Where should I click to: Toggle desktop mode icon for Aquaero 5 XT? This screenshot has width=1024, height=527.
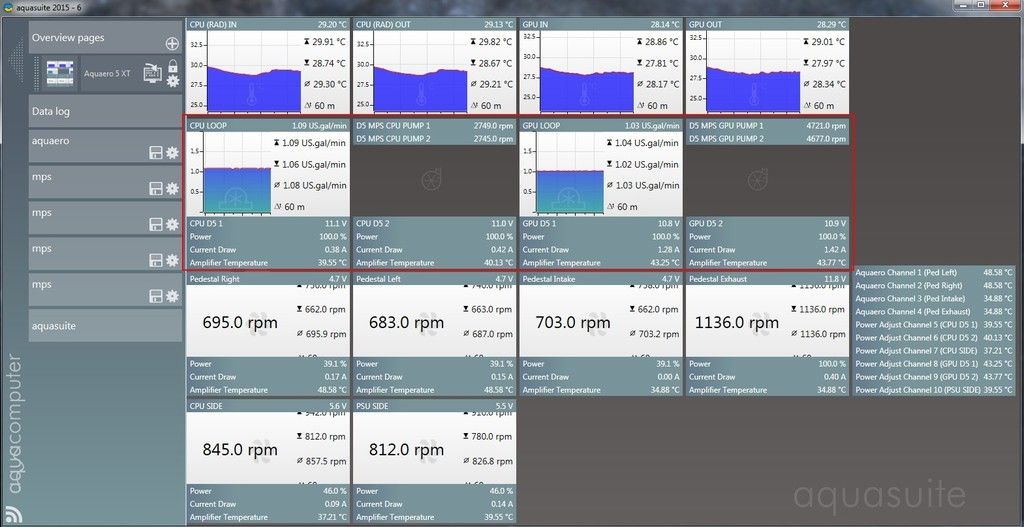coord(153,72)
